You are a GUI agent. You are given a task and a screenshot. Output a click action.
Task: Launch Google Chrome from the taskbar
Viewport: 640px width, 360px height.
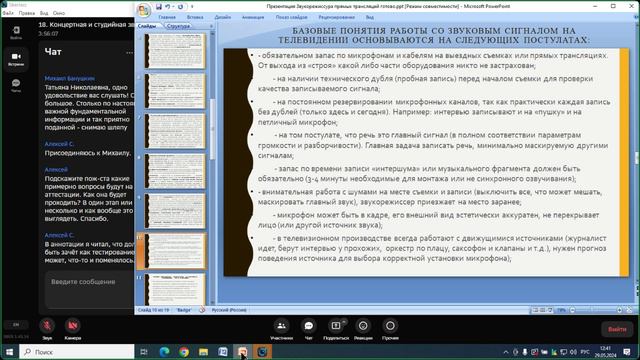click(184, 351)
